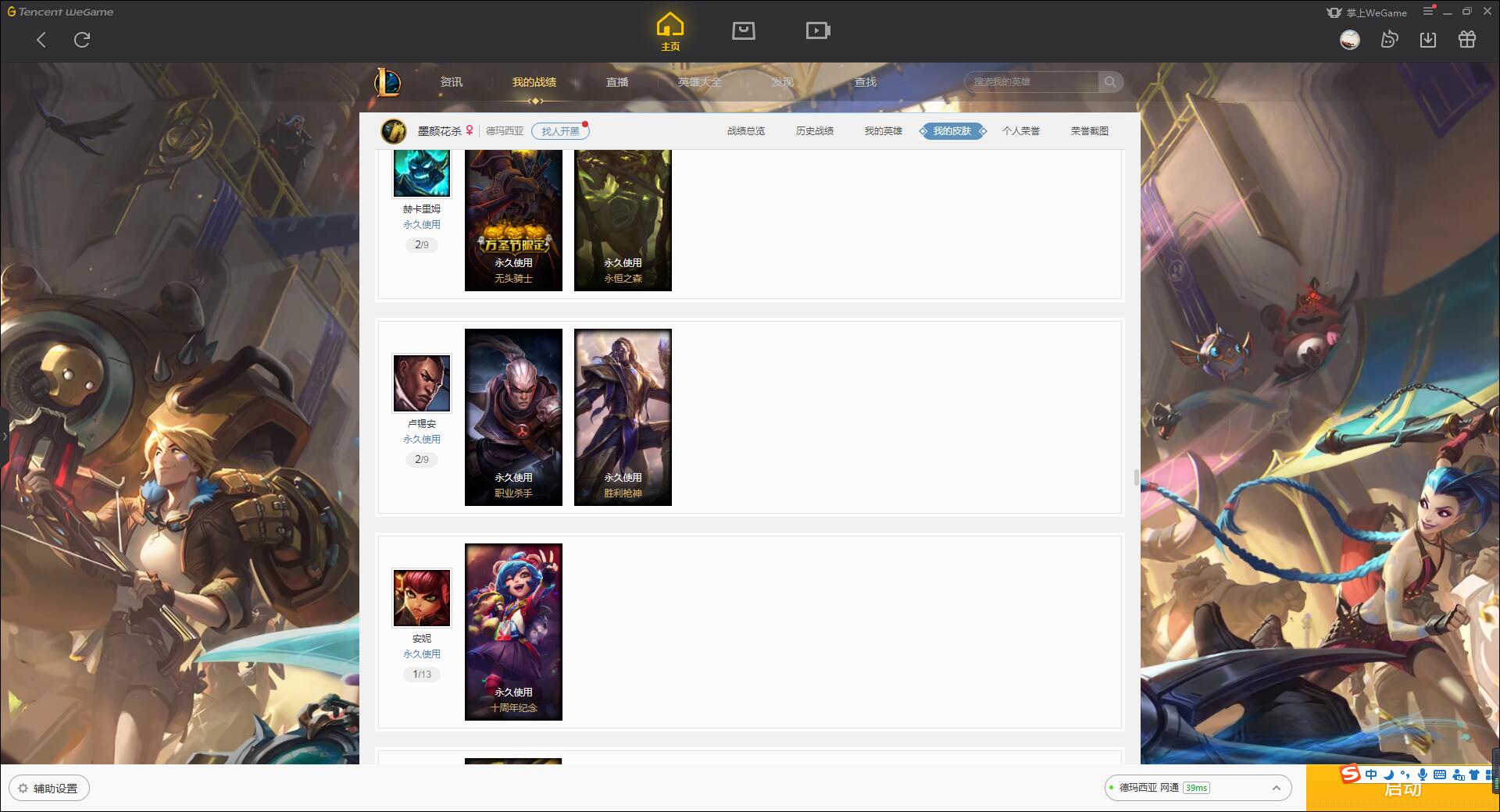
Task: Click 永久使用 link under 卢锡安
Action: click(x=422, y=440)
